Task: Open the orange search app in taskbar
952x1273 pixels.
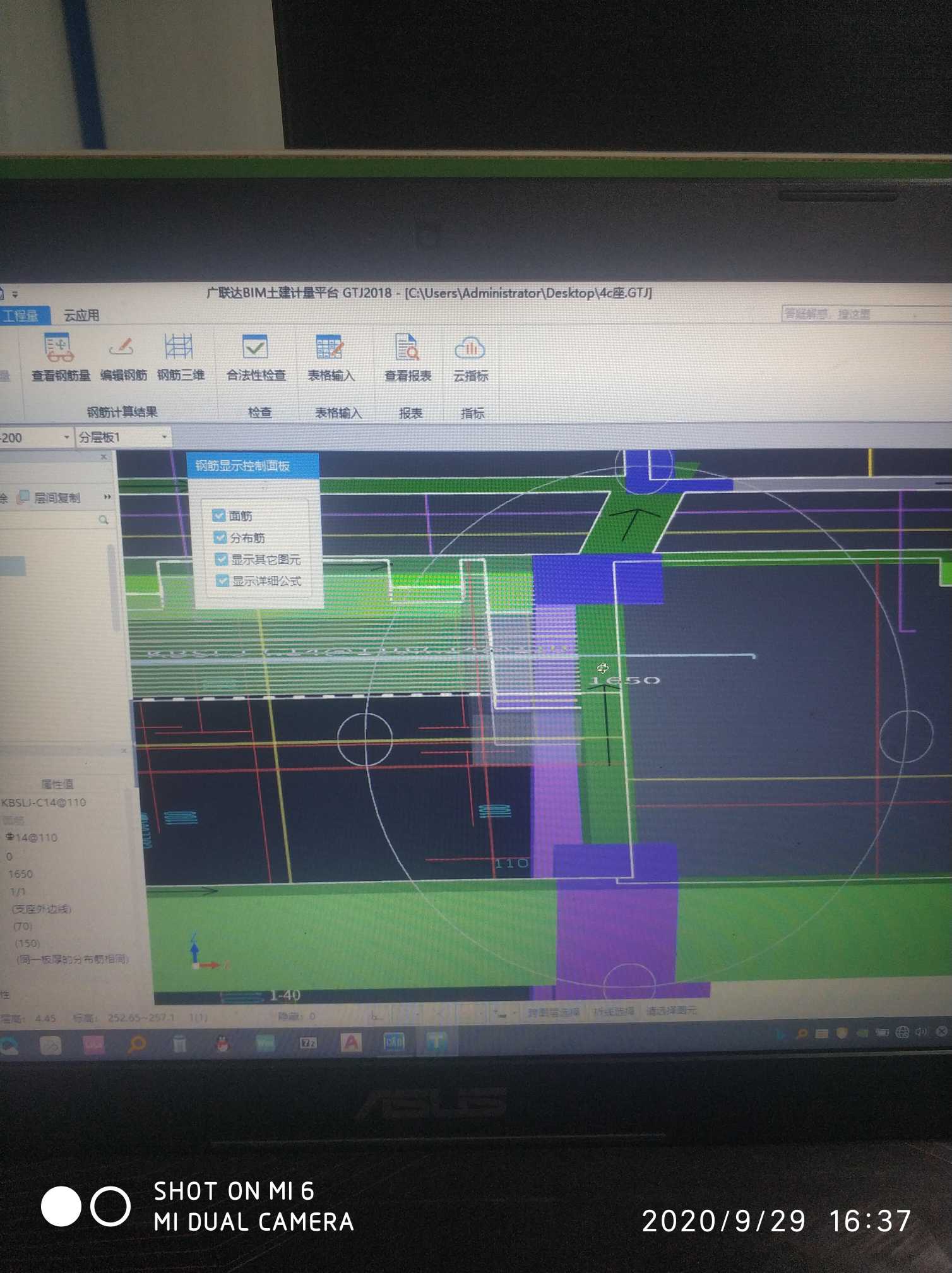Action: click(136, 1044)
